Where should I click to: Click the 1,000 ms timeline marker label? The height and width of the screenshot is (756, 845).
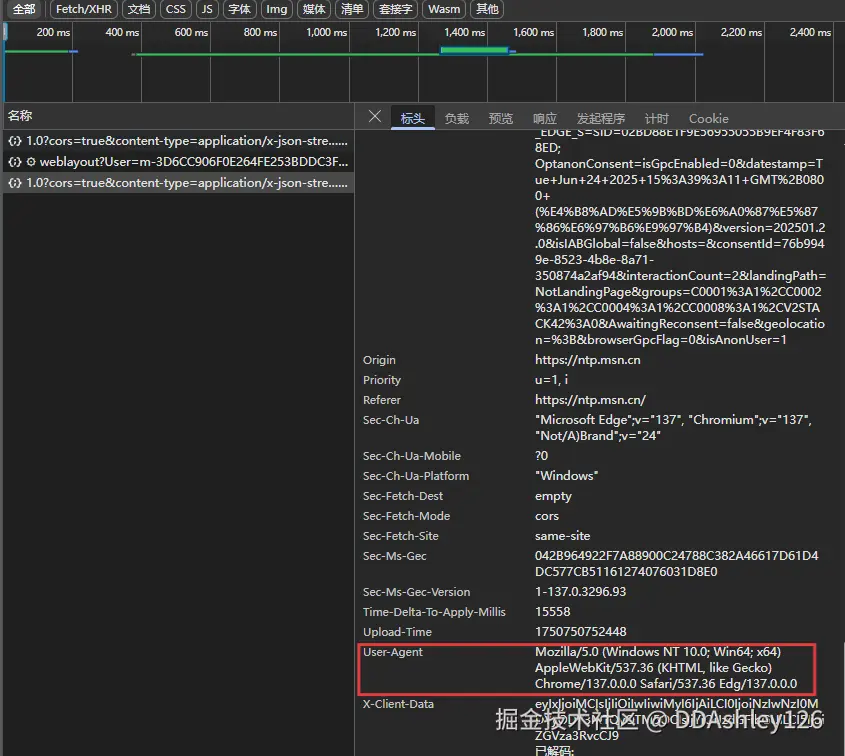(x=327, y=32)
